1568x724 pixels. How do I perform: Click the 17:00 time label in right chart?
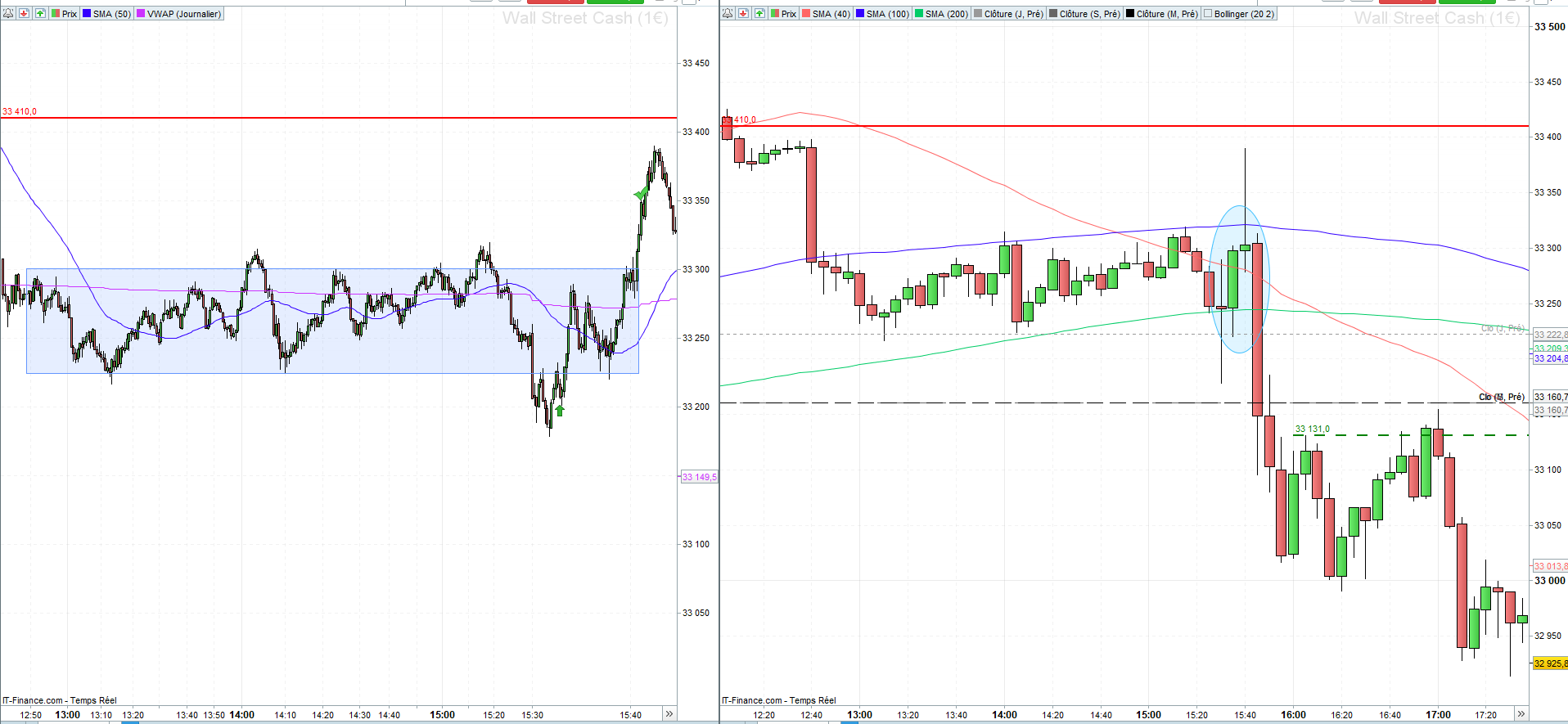pos(1439,715)
